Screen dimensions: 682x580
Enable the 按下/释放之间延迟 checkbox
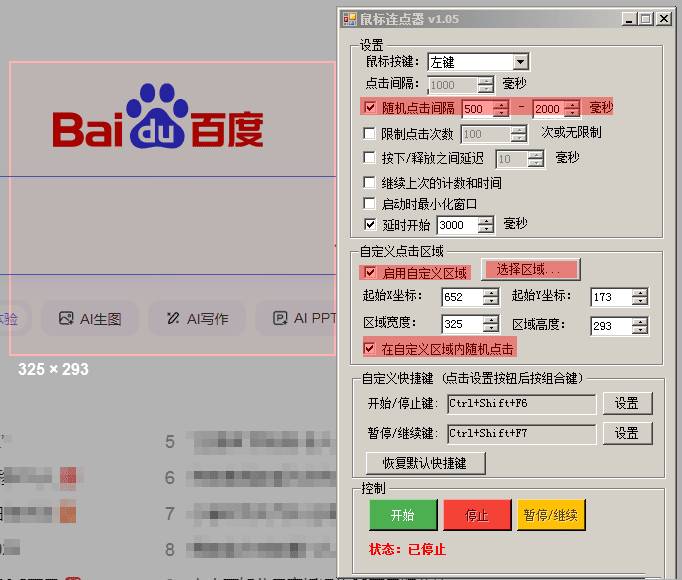coord(369,158)
